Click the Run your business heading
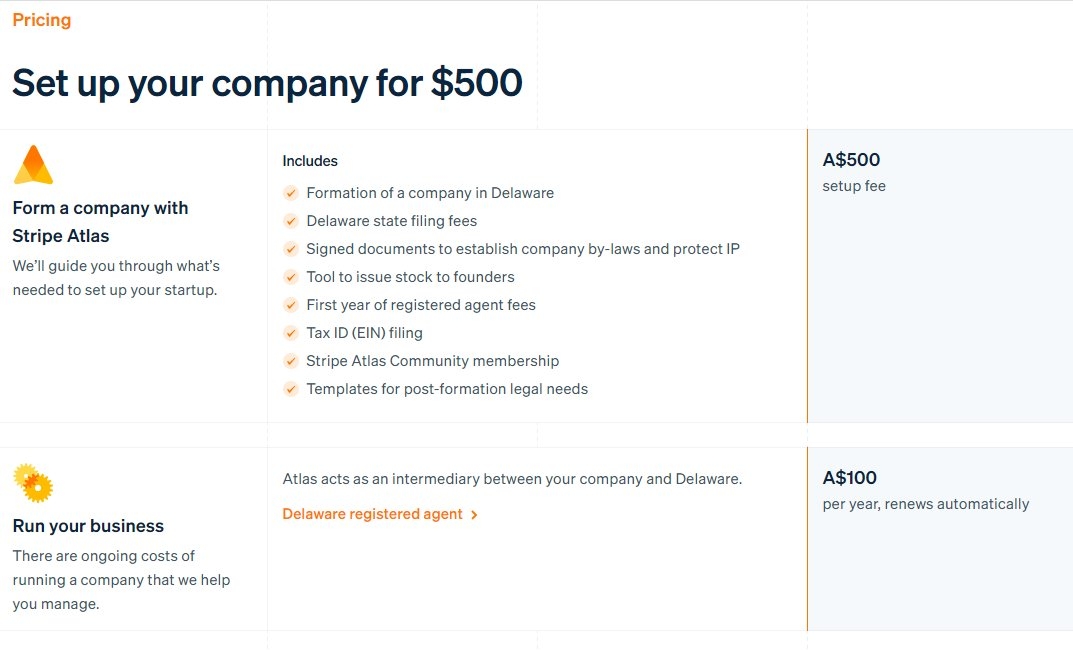This screenshot has width=1073, height=650. [88, 525]
